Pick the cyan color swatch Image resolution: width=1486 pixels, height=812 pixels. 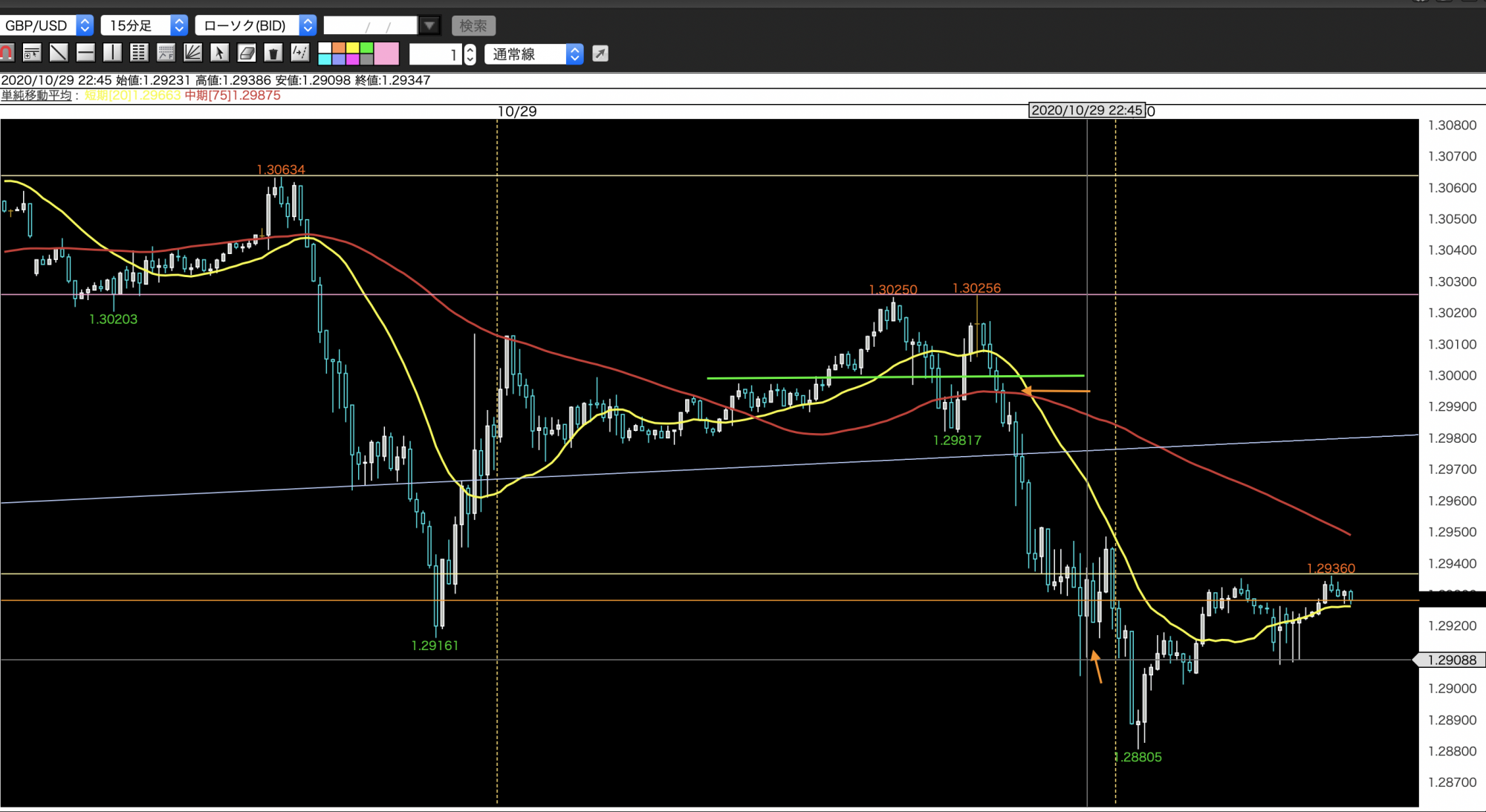coord(325,59)
